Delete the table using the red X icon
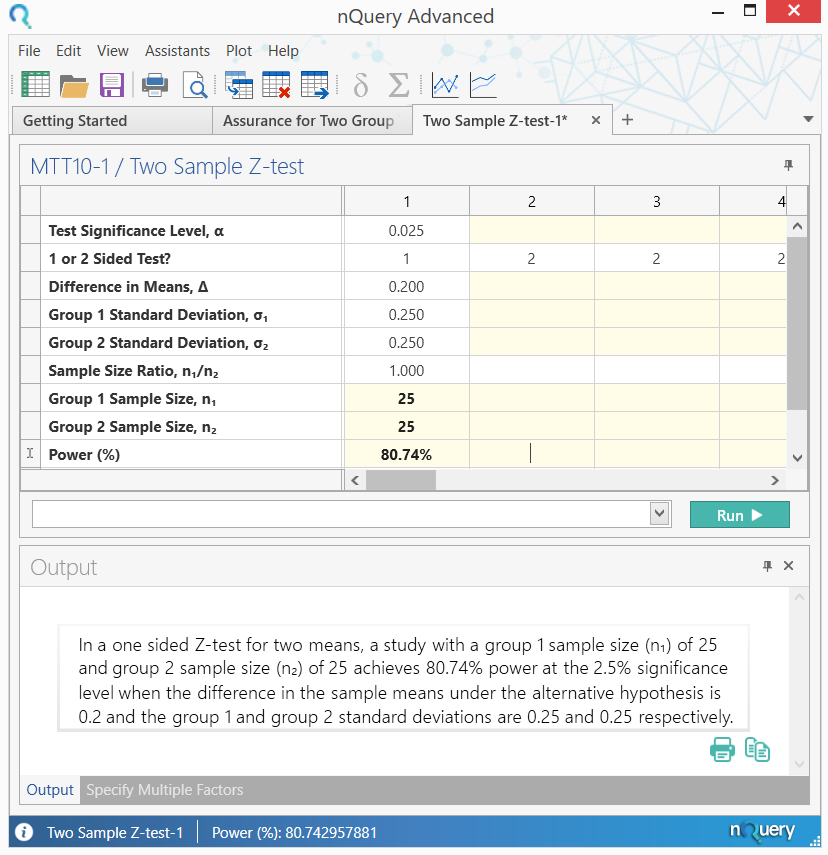The image size is (828, 855). (276, 85)
